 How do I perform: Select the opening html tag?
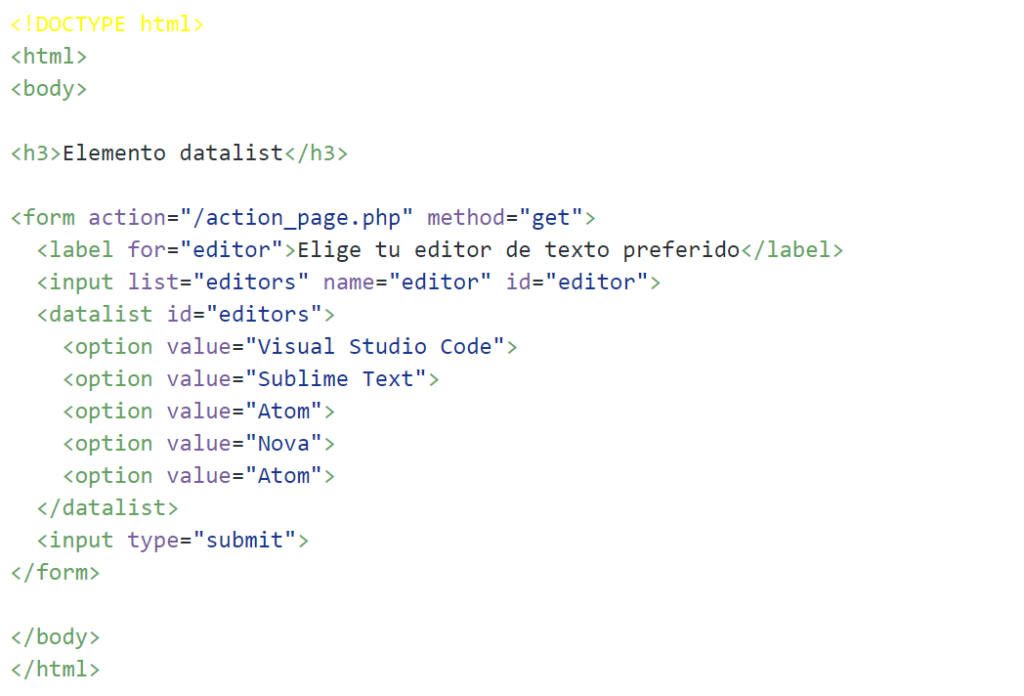click(47, 56)
